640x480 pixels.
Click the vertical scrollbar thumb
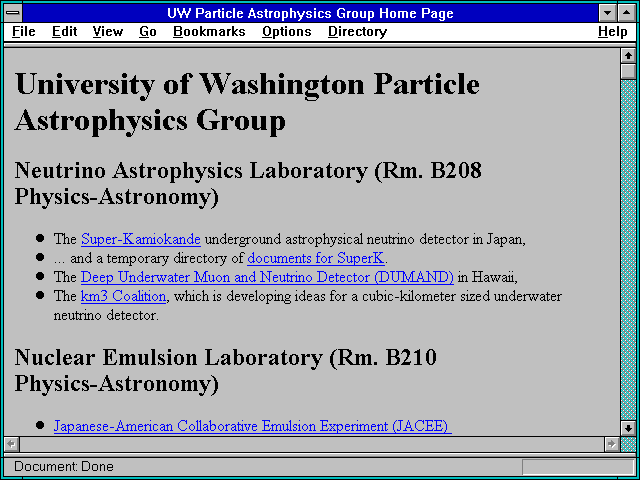pyautogui.click(x=628, y=71)
